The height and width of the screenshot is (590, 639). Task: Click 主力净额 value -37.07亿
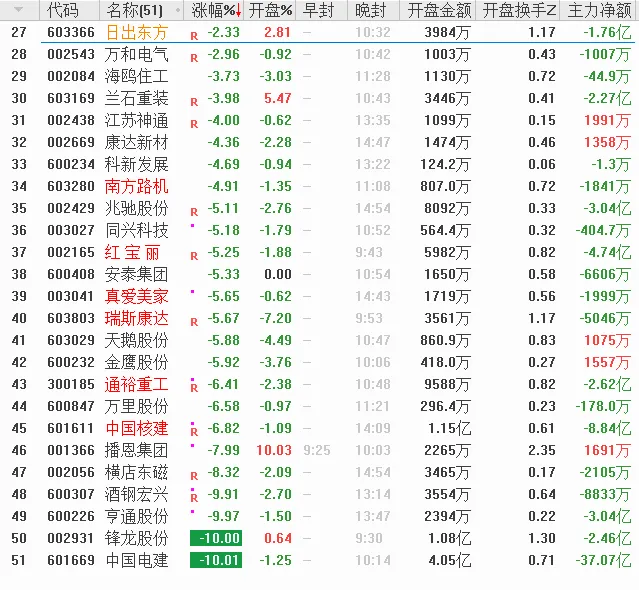click(603, 560)
